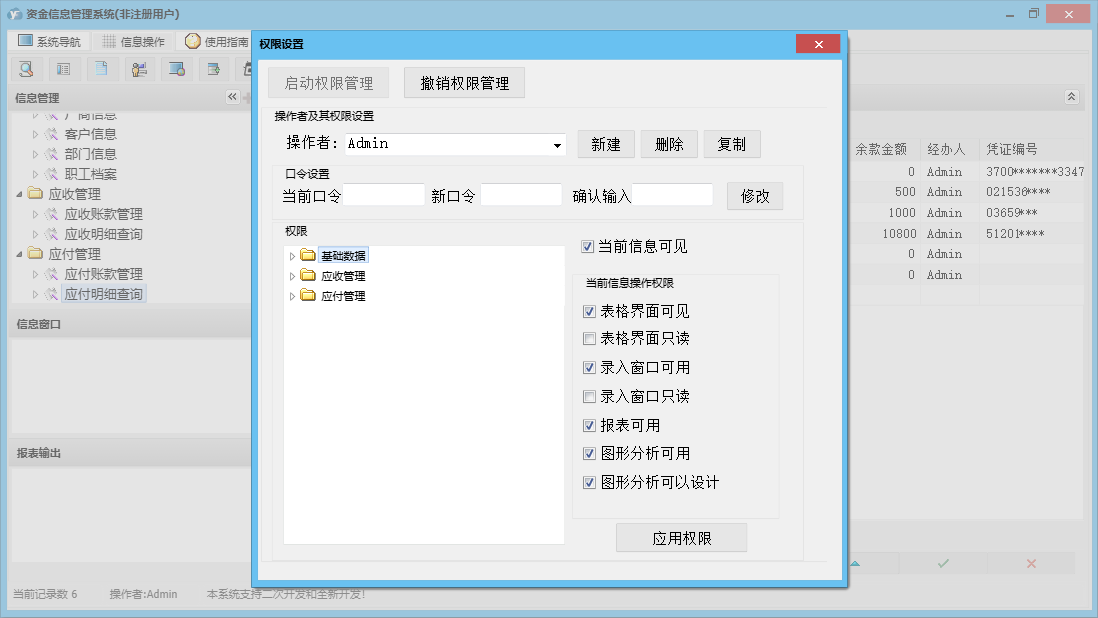1098x618 pixels.
Task: Click the 凭证编号 column header
Action: click(1011, 149)
